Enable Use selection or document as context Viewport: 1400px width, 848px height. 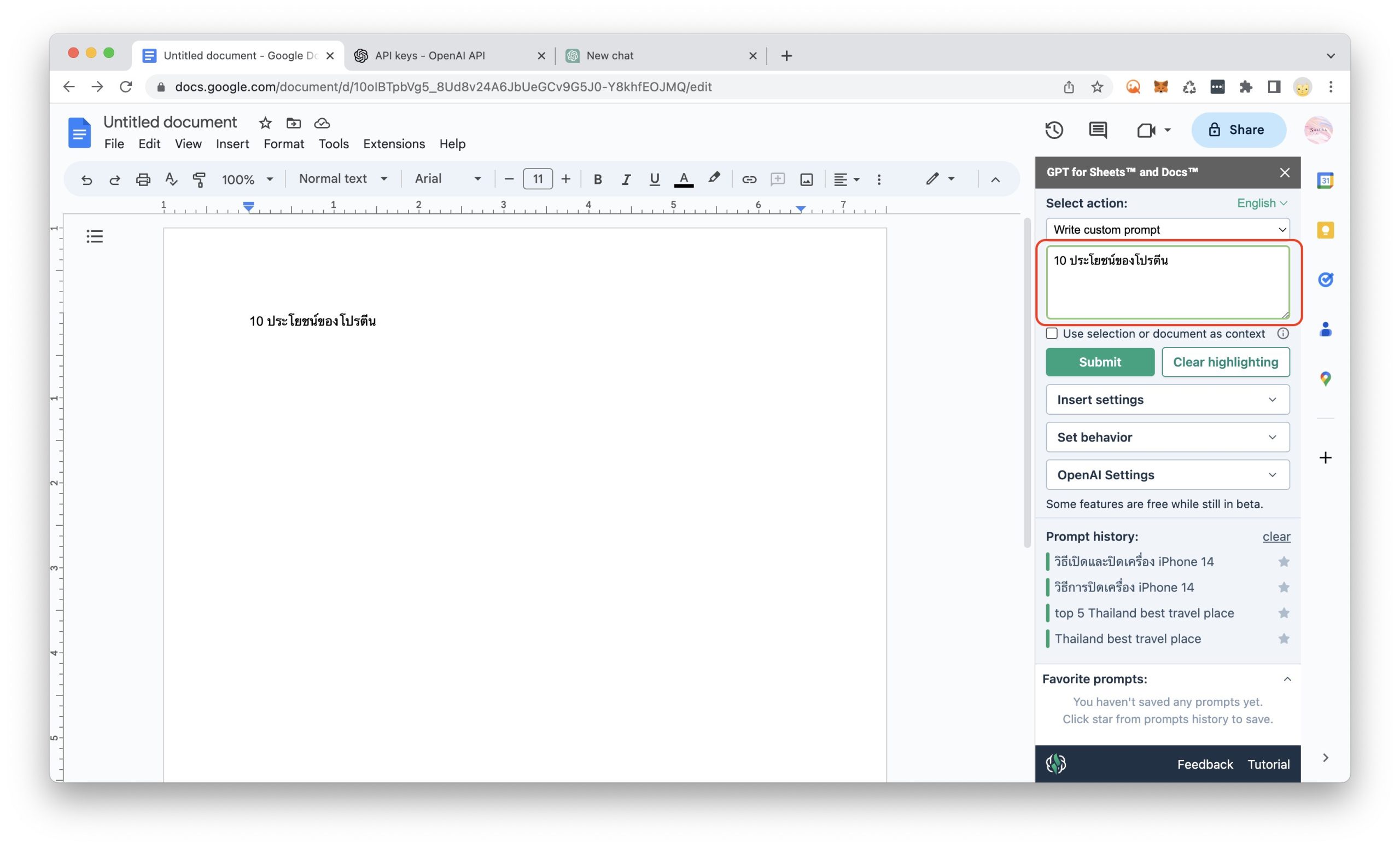1052,334
